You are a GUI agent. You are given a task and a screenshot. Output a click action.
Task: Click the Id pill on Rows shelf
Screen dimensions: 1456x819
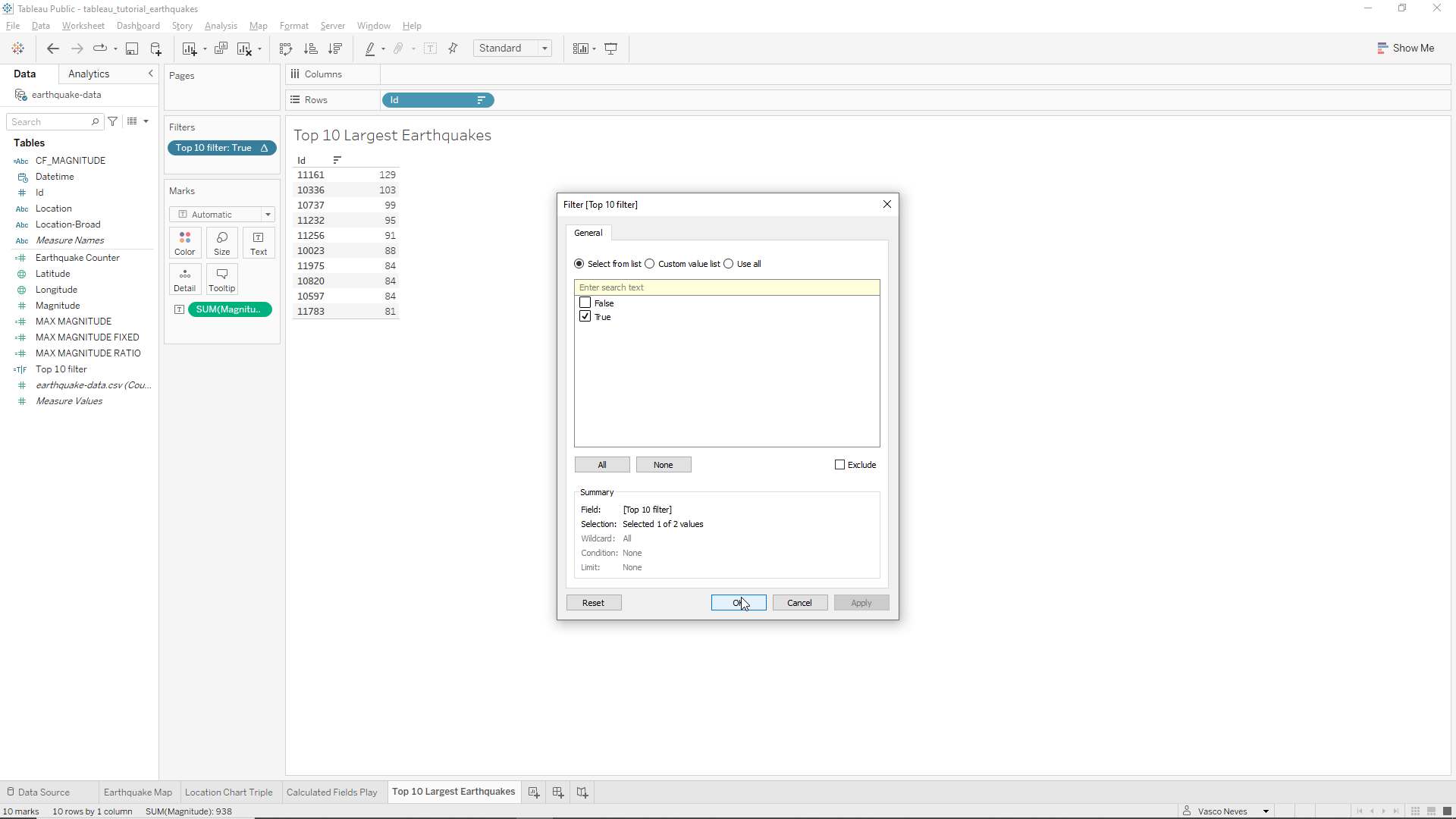[438, 100]
